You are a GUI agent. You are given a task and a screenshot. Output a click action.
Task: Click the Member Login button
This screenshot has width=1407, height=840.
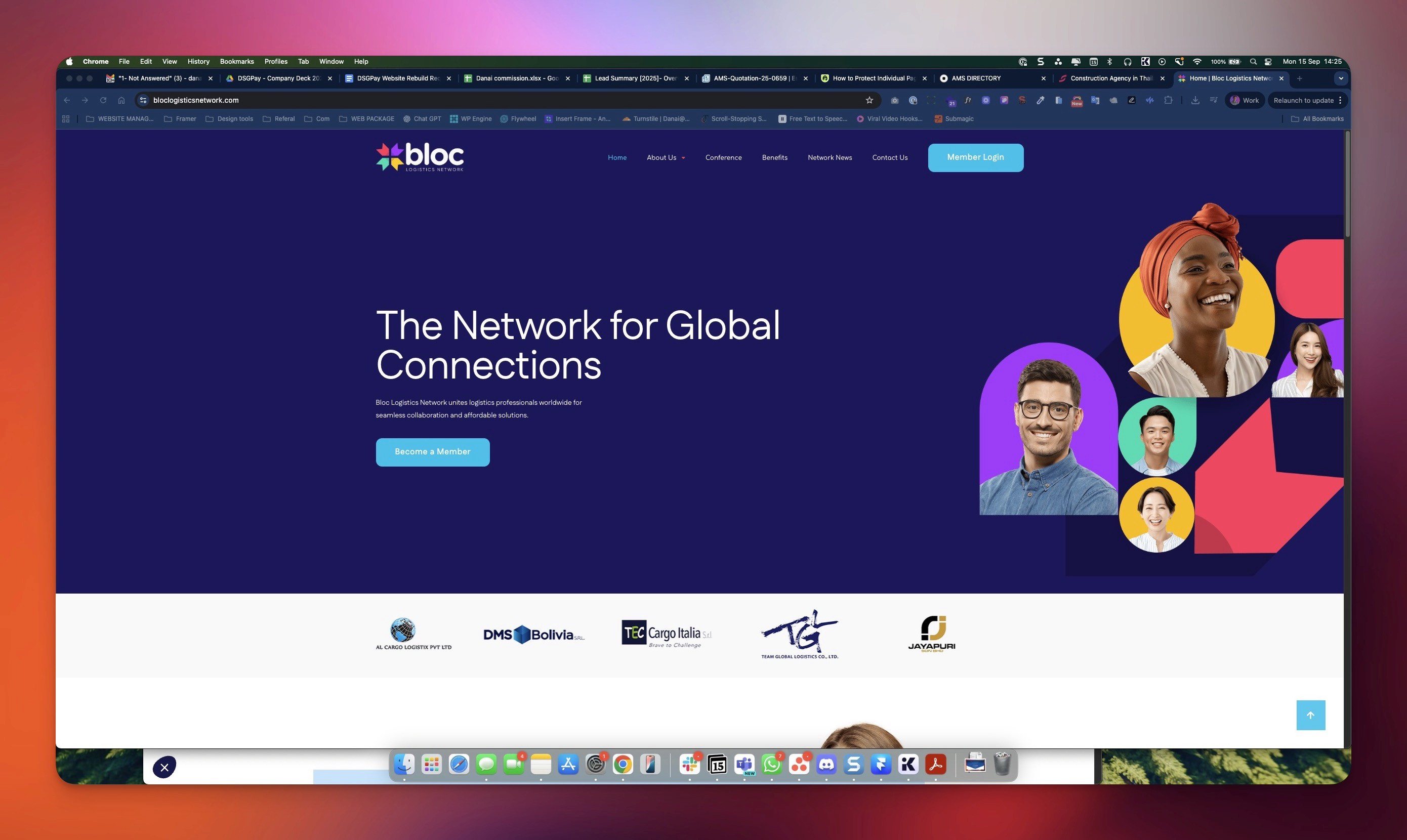point(975,157)
